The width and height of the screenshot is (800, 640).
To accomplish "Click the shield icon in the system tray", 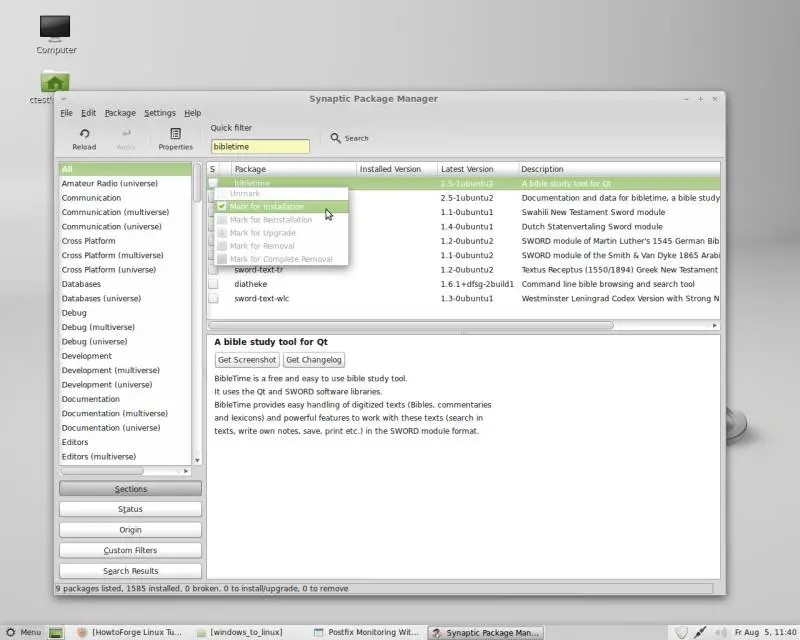I will [681, 633].
